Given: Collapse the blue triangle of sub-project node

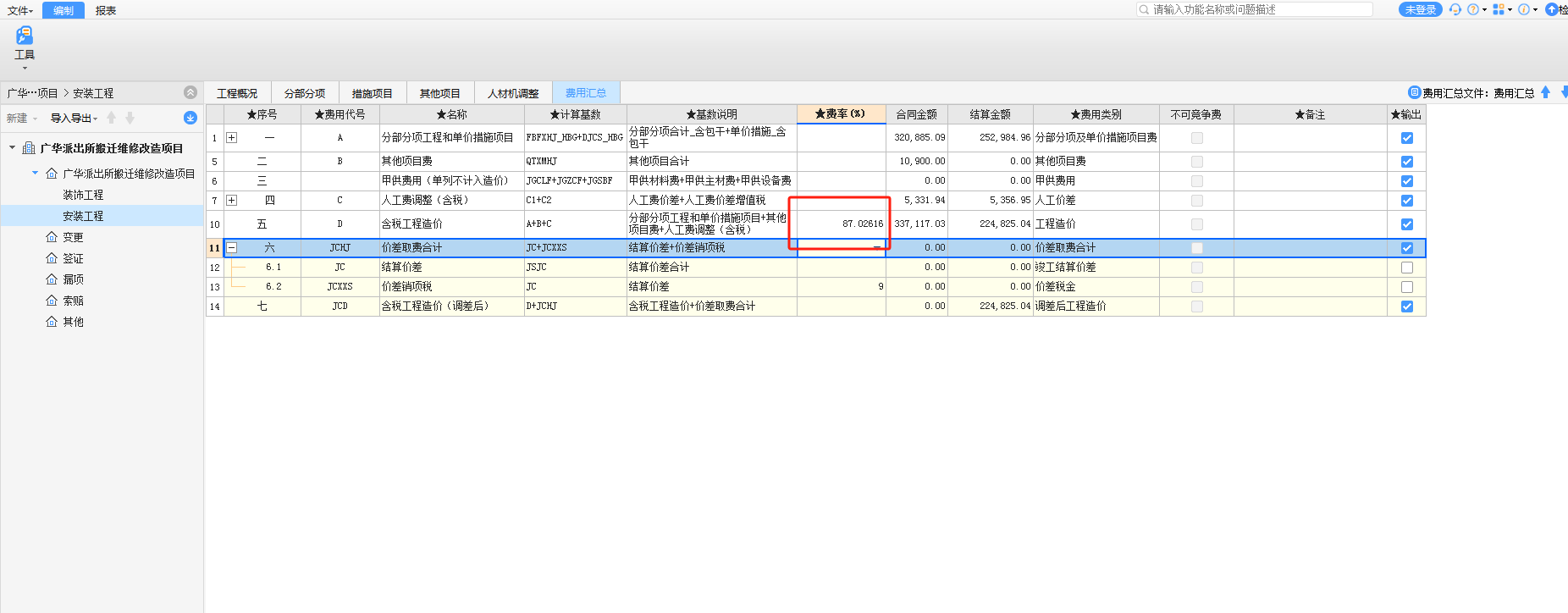Looking at the screenshot, I should pyautogui.click(x=35, y=173).
